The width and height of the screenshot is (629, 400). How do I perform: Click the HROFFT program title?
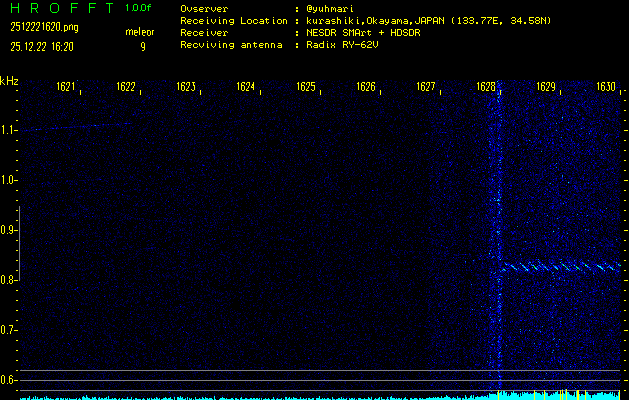click(62, 8)
